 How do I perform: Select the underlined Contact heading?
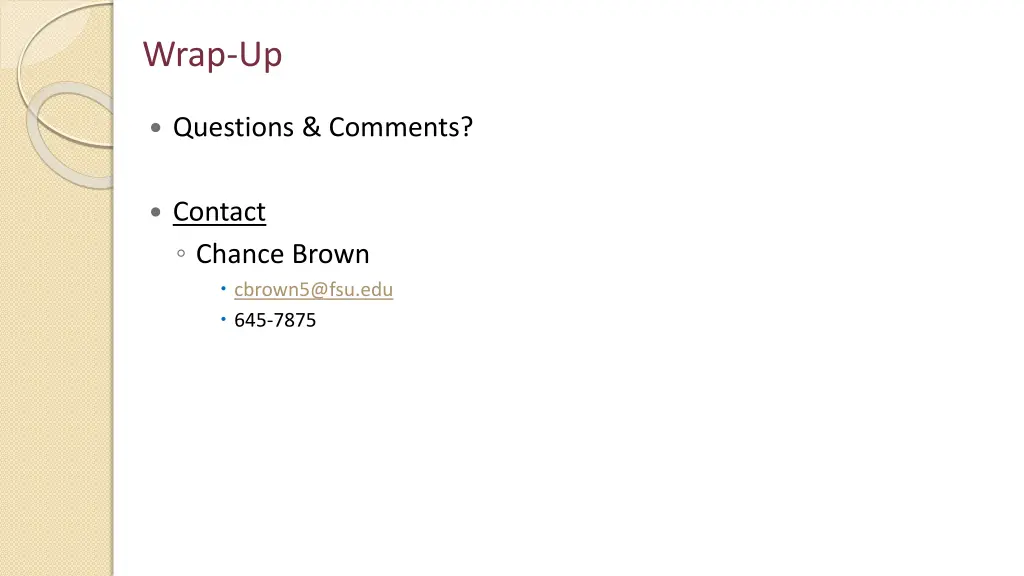[219, 212]
